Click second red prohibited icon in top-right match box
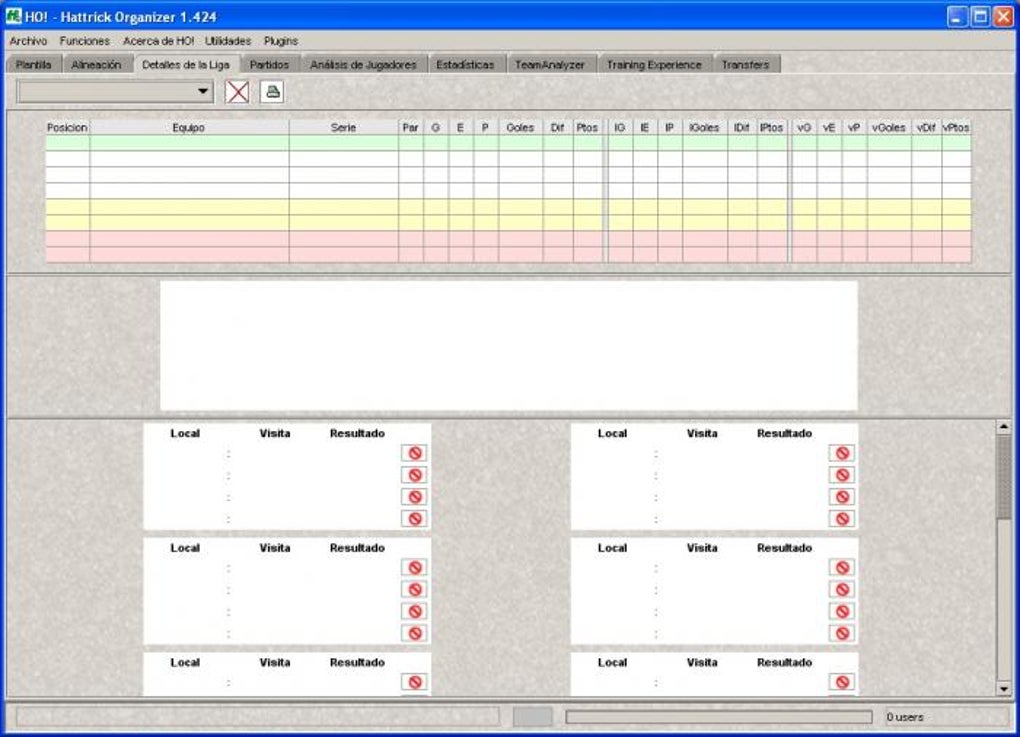 point(842,475)
